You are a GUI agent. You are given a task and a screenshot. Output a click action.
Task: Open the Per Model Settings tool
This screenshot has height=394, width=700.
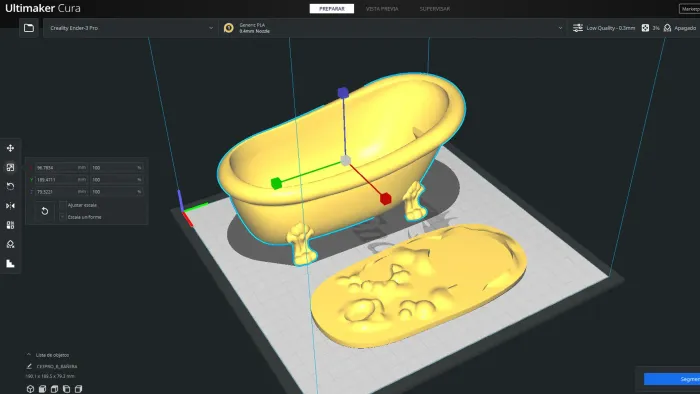point(10,225)
